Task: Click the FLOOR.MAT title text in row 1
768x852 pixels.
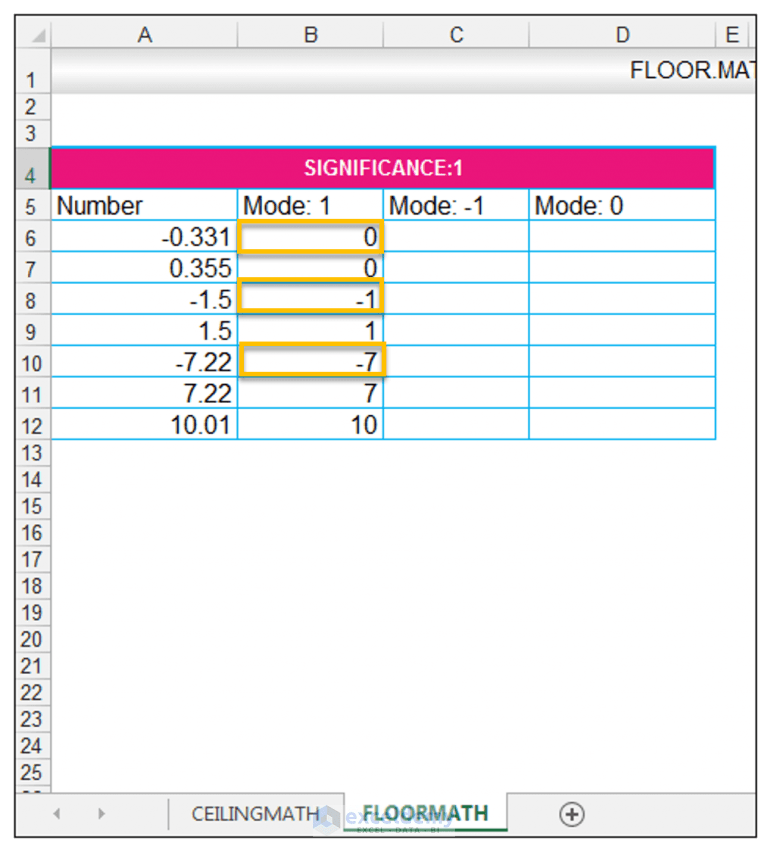Action: (x=692, y=70)
